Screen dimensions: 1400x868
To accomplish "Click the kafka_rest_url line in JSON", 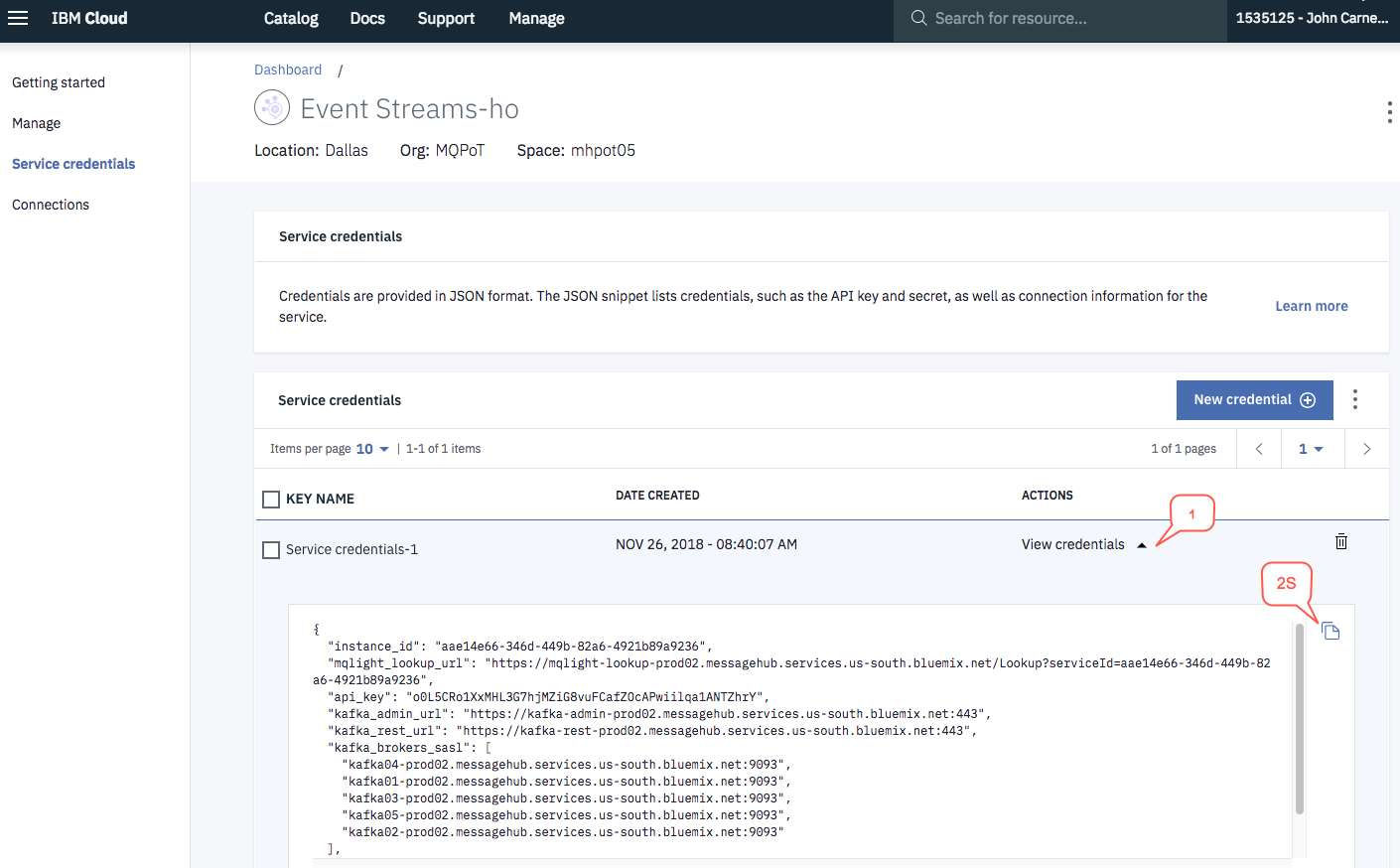I will click(x=652, y=731).
